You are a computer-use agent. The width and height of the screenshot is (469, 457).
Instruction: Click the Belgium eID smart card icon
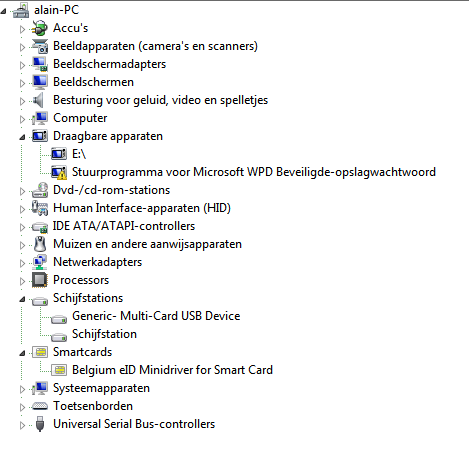[x=59, y=370]
